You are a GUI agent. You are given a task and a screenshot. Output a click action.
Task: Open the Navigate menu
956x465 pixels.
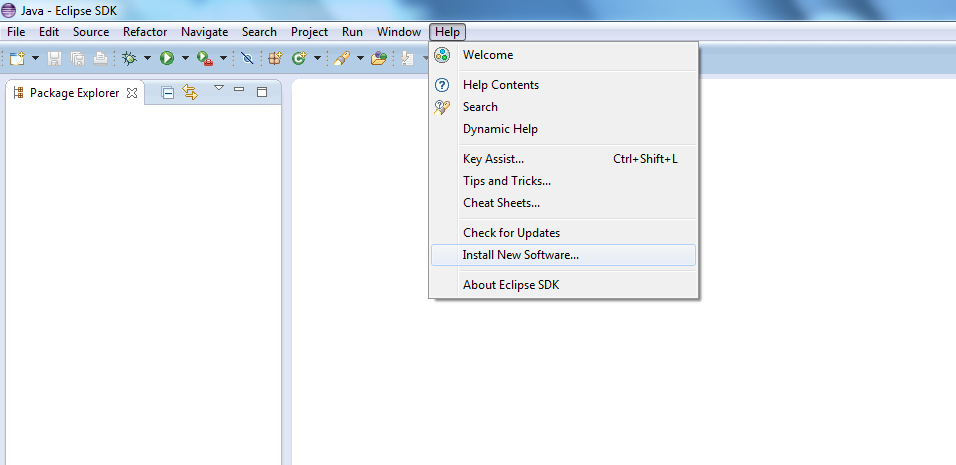pos(204,32)
